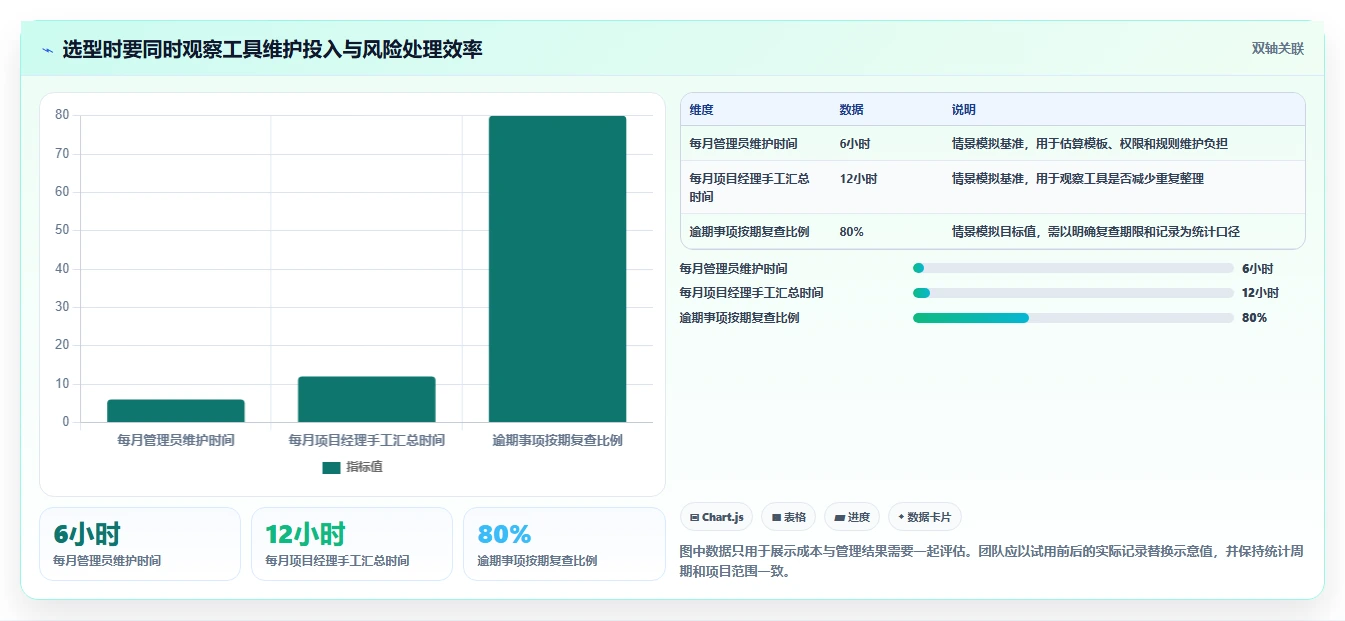Select the Chart.js chip
Screen dimensions: 1345x621
pos(717,517)
